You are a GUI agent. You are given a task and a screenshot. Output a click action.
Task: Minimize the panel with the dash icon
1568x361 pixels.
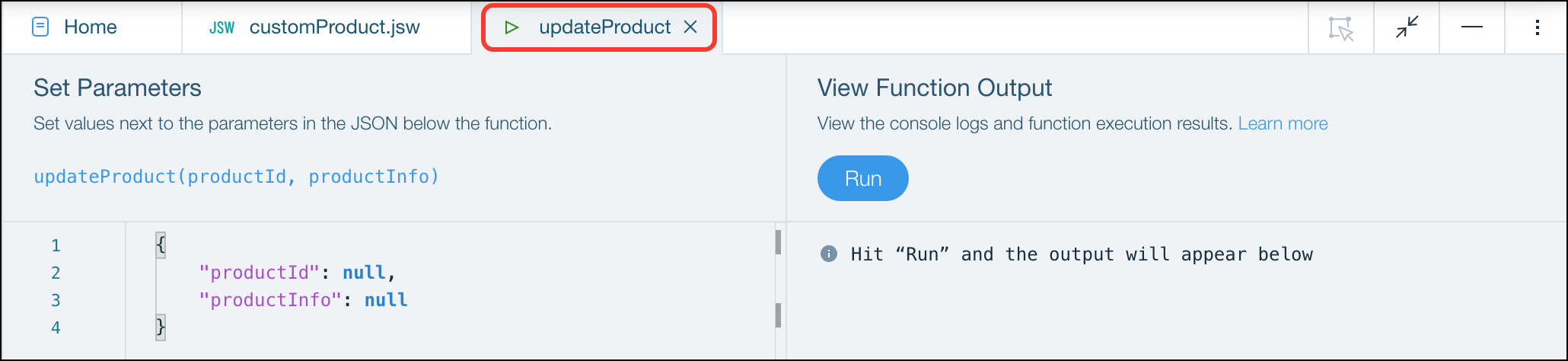[1472, 27]
